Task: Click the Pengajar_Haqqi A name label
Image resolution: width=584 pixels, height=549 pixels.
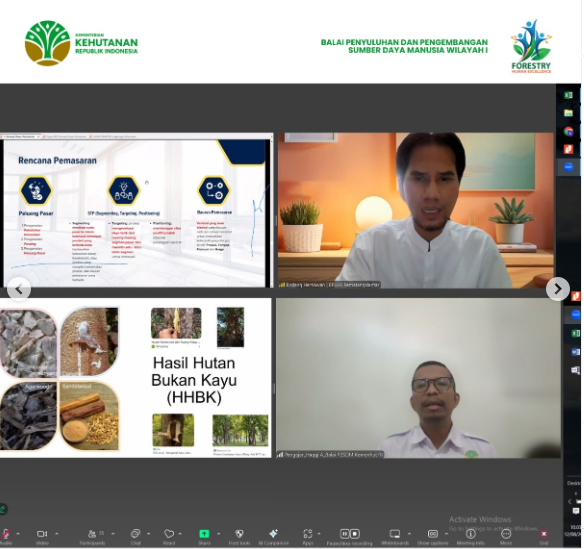Action: (330, 454)
